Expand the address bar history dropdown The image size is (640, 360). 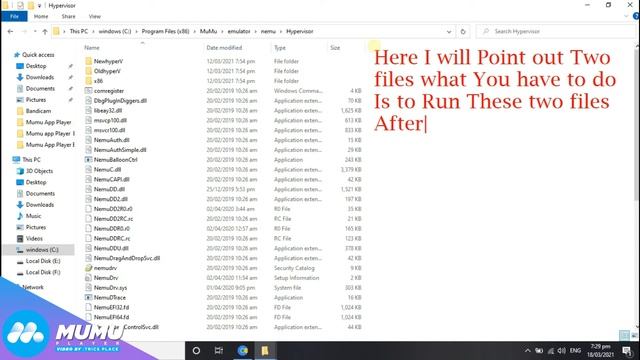(449, 31)
